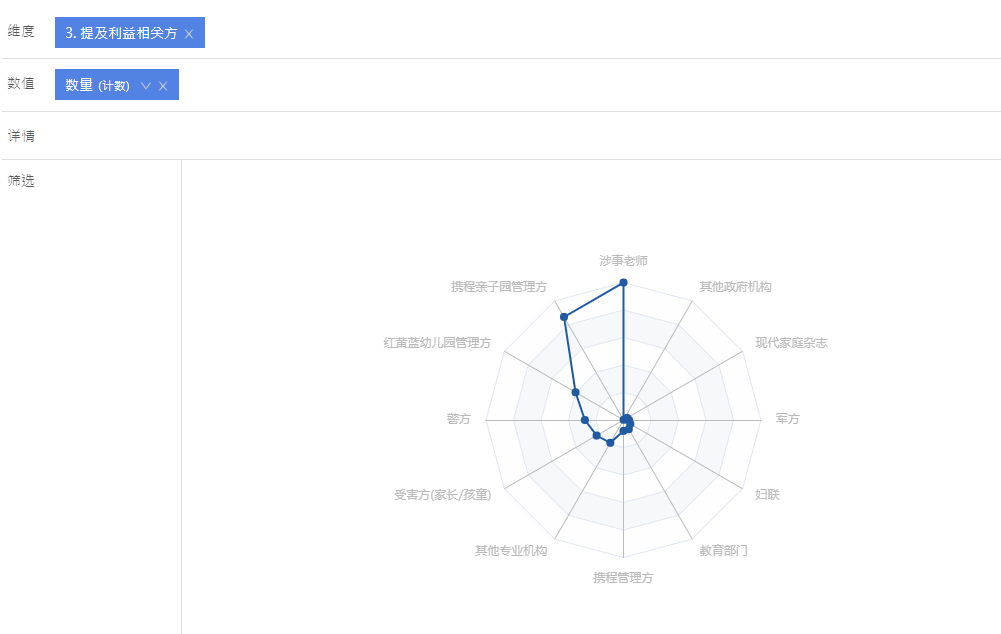Click the empty 详情 field row

(500, 136)
